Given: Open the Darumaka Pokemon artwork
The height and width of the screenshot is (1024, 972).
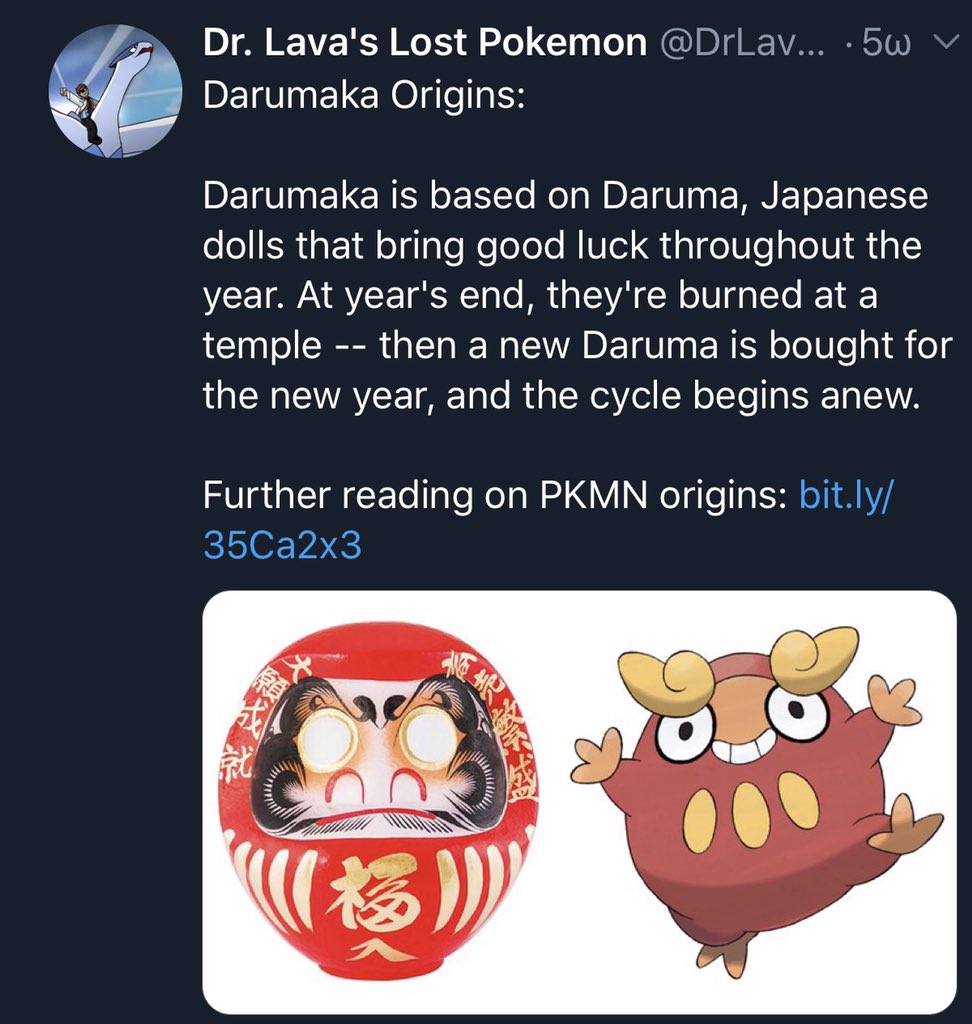Looking at the screenshot, I should tap(758, 802).
